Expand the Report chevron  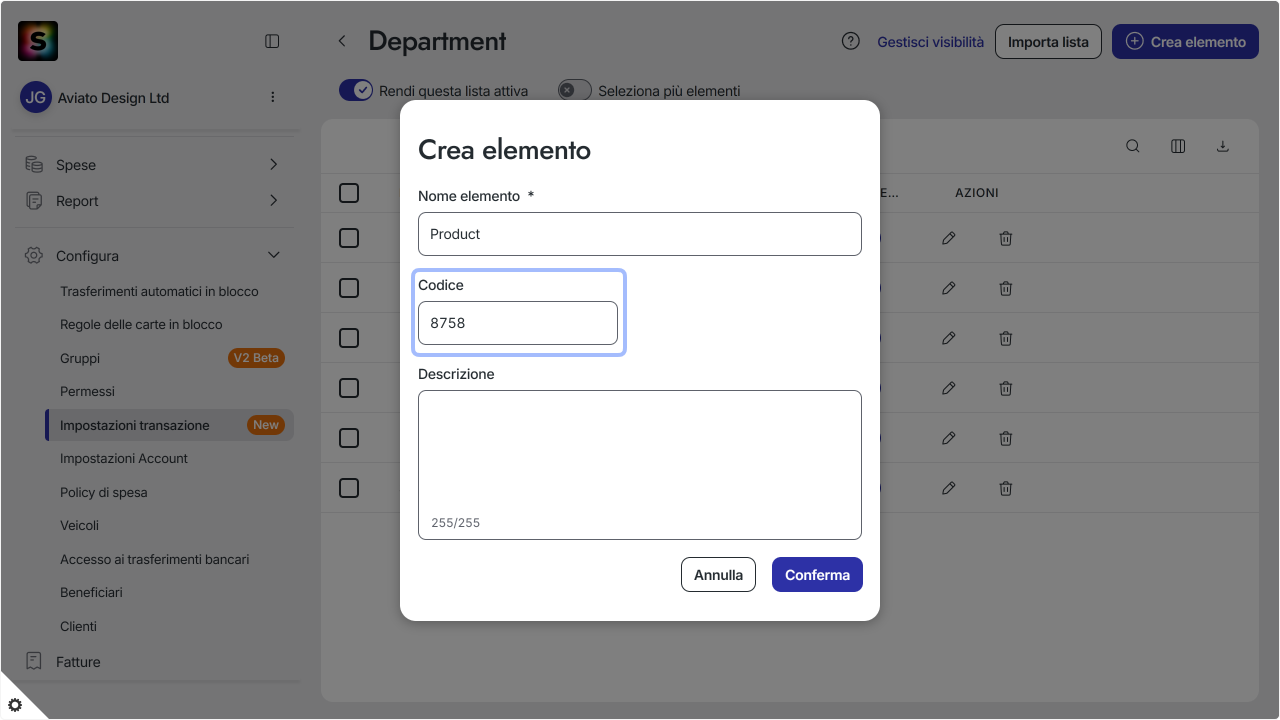click(x=274, y=200)
